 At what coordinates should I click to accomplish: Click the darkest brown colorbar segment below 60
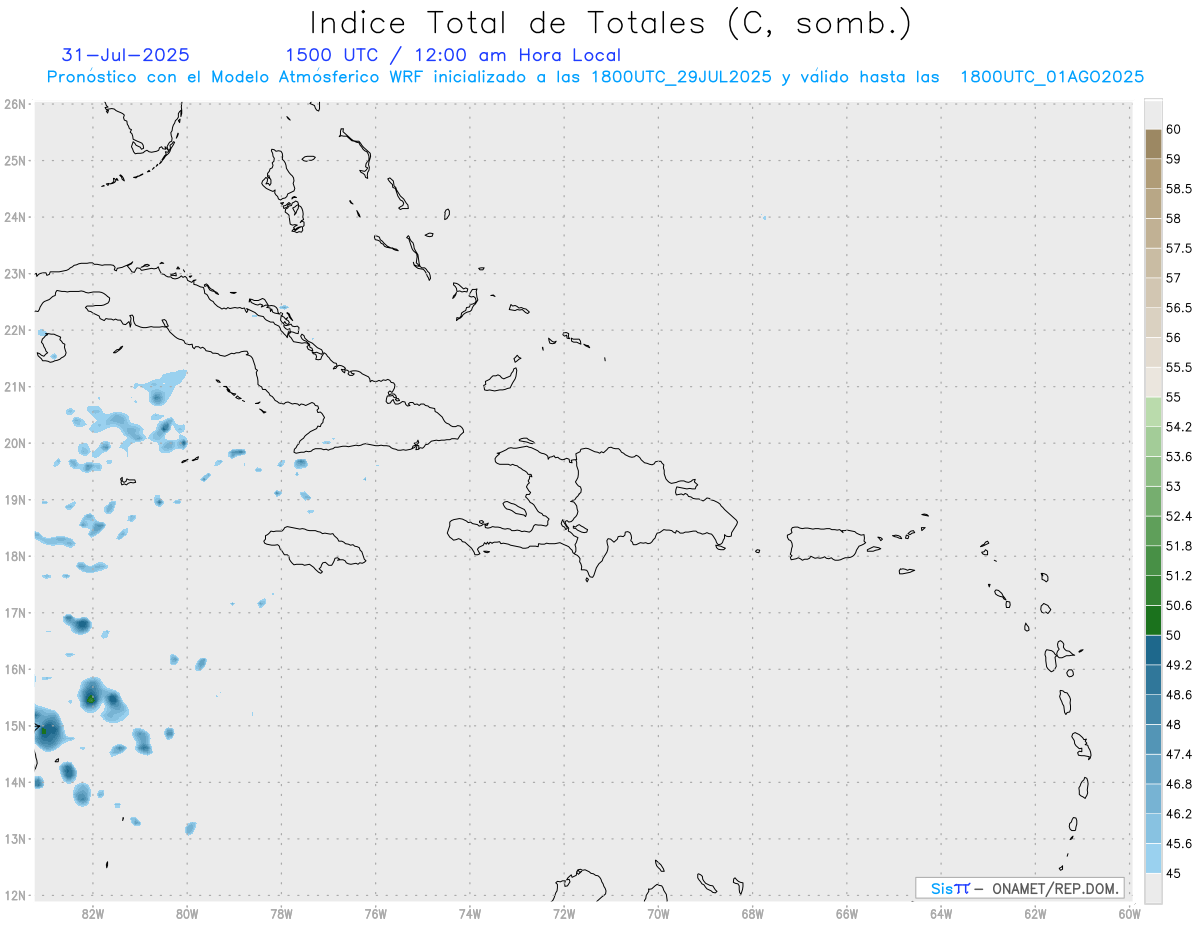(x=1152, y=144)
